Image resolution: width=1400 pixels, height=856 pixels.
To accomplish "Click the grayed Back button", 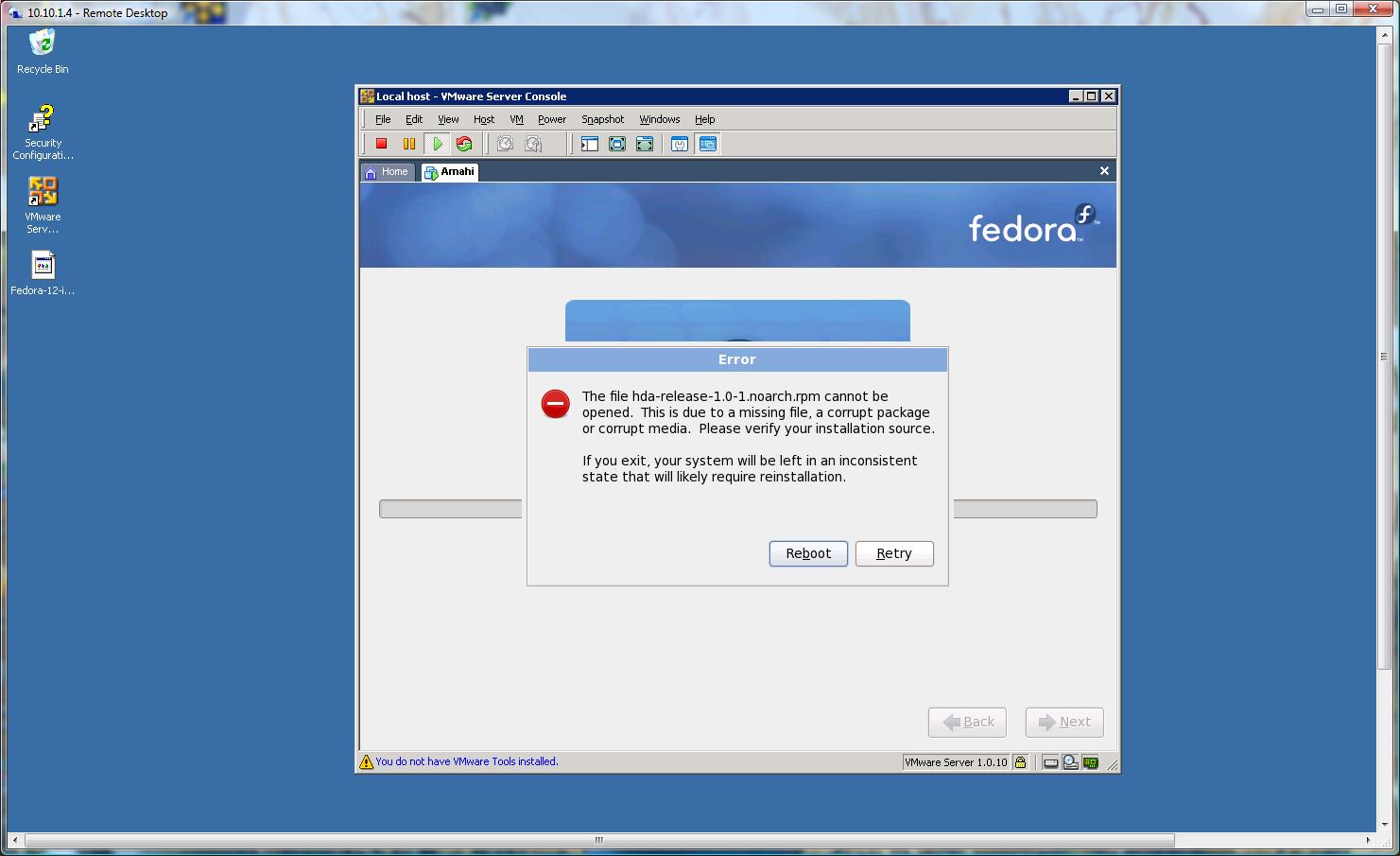I will pos(967,722).
